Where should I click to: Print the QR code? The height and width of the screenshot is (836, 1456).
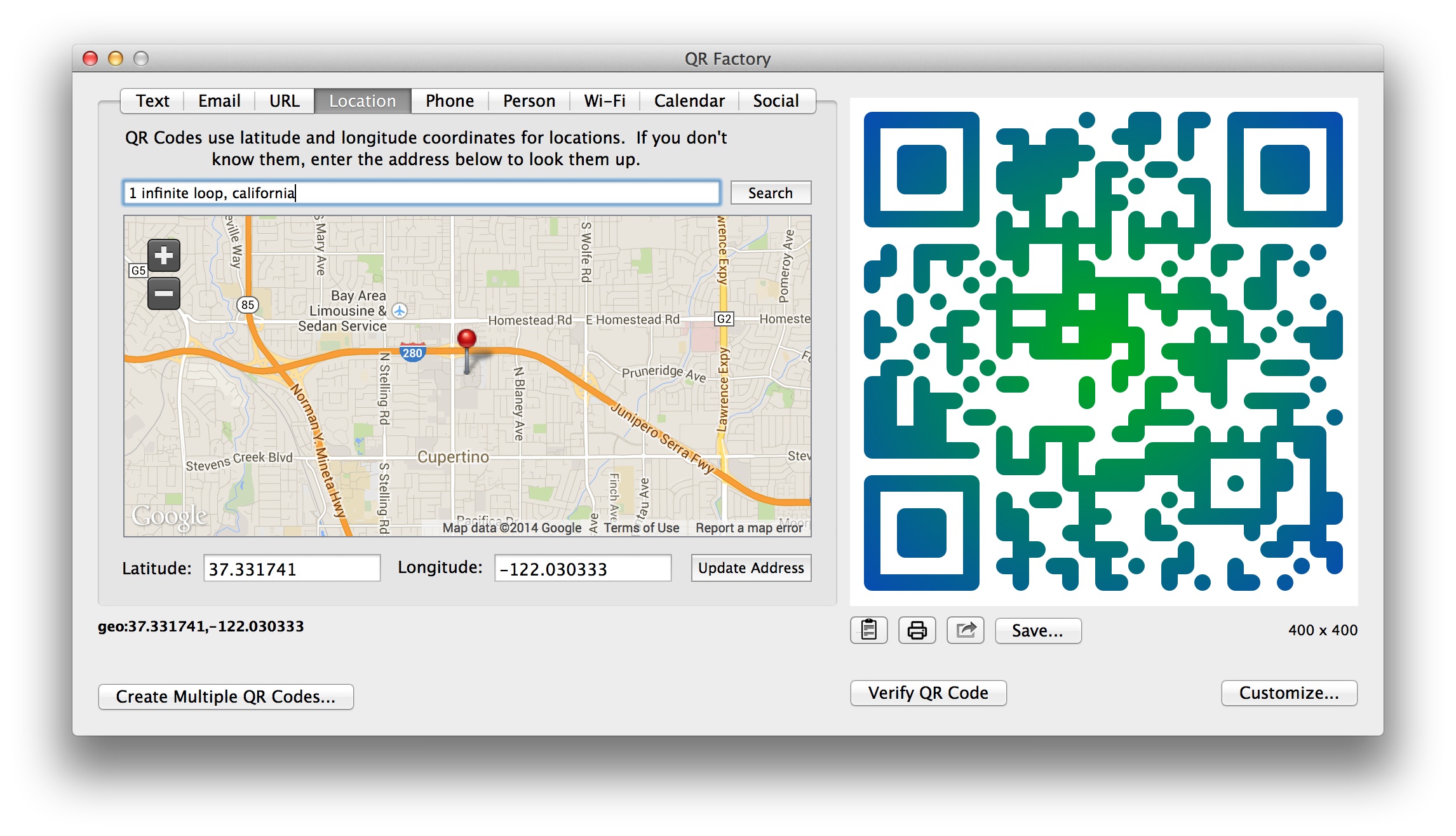(x=917, y=630)
